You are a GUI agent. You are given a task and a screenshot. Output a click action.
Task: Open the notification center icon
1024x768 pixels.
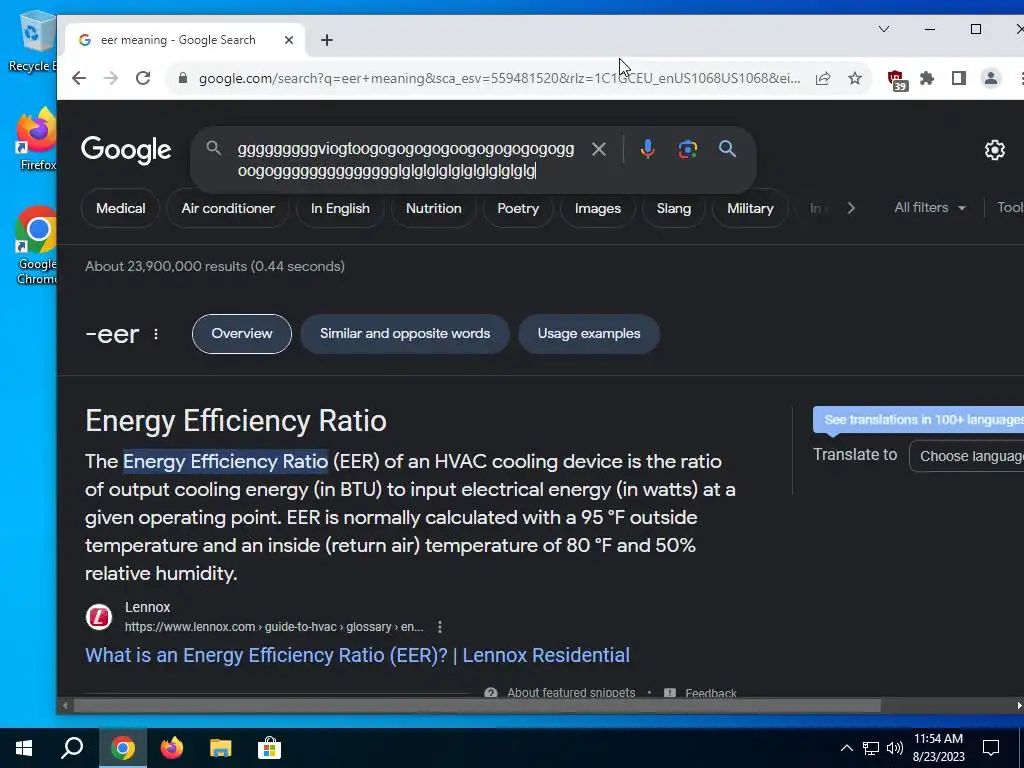pos(991,748)
